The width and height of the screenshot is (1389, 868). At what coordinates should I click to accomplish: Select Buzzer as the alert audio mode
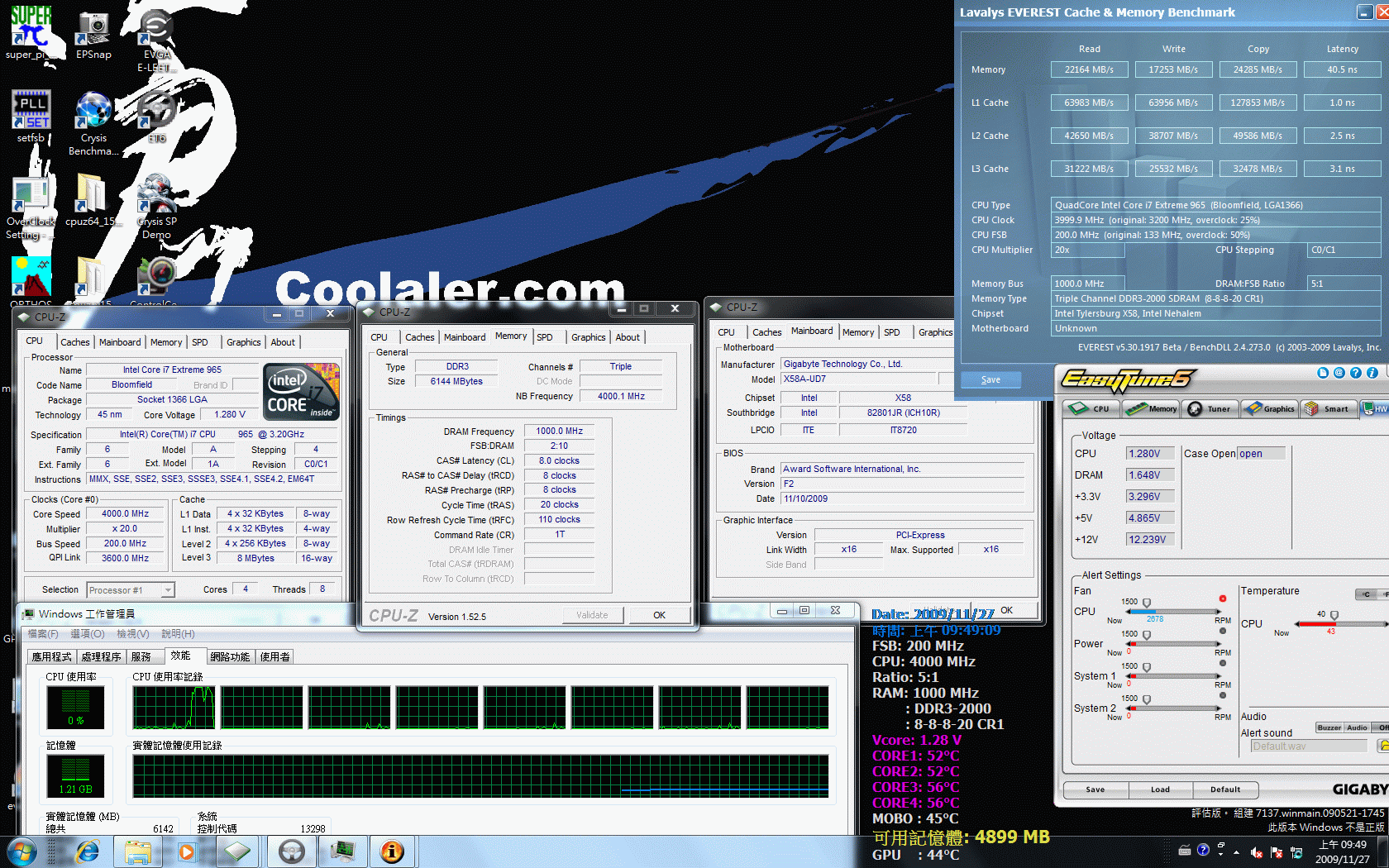pos(1329,727)
